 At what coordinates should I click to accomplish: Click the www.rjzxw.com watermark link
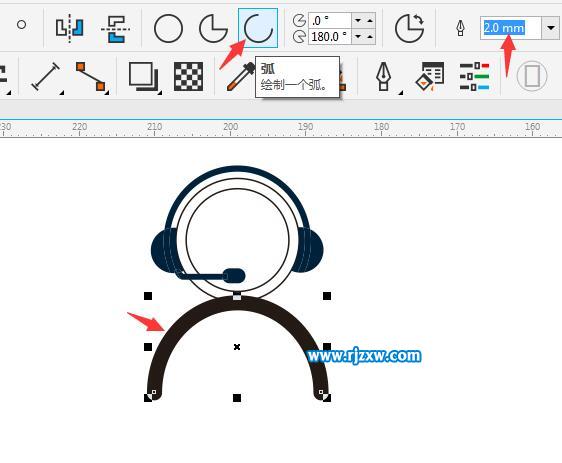(x=364, y=356)
